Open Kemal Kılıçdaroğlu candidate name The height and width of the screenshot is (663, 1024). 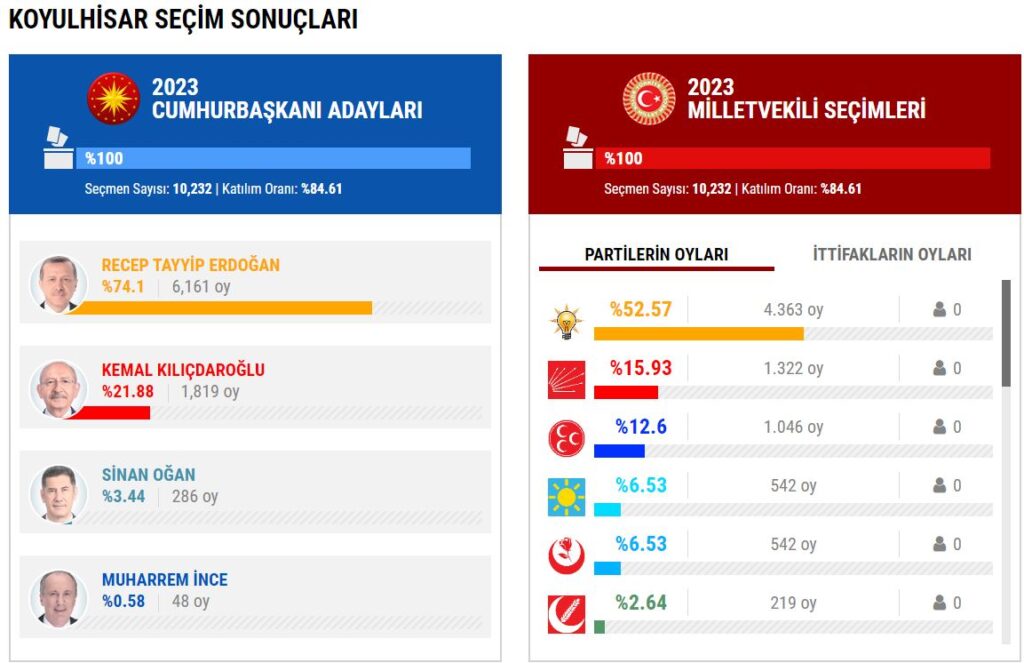click(183, 370)
